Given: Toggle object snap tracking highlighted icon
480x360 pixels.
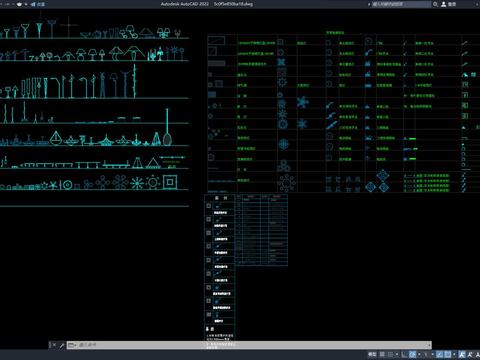Looking at the screenshot, I should pyautogui.click(x=439, y=354).
